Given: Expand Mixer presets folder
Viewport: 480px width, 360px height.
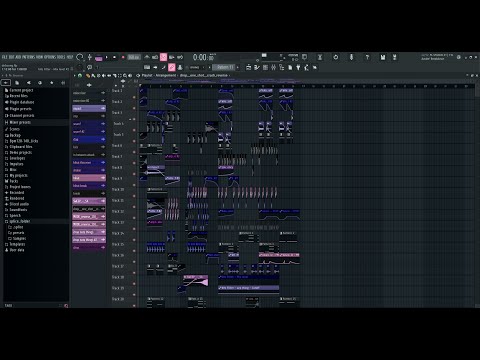Looking at the screenshot, I should pos(20,122).
